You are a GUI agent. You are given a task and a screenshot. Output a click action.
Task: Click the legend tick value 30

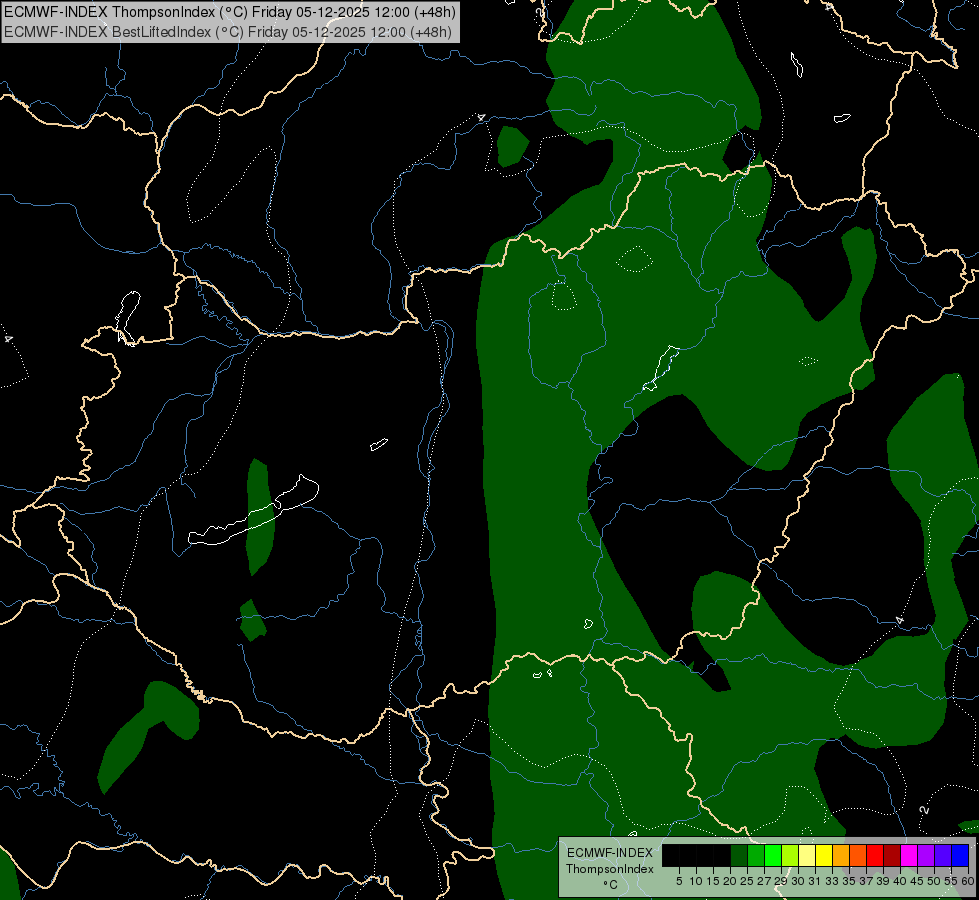(x=798, y=881)
